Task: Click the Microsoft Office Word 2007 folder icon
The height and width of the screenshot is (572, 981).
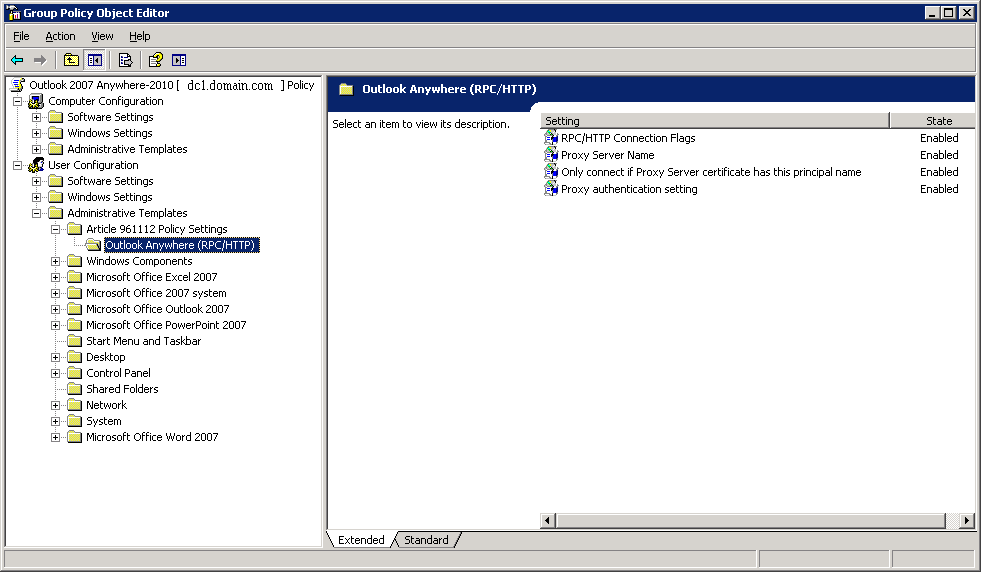Action: click(74, 437)
